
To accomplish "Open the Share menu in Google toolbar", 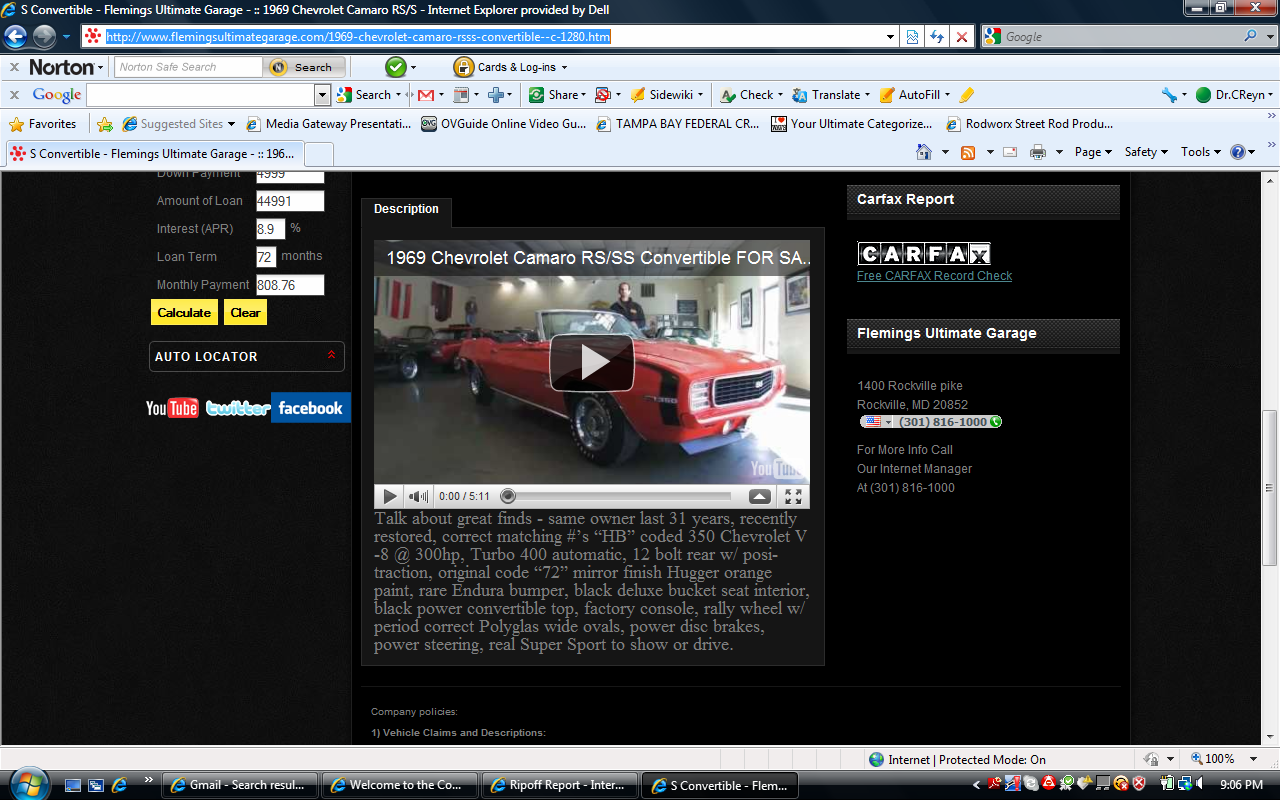I will point(558,95).
